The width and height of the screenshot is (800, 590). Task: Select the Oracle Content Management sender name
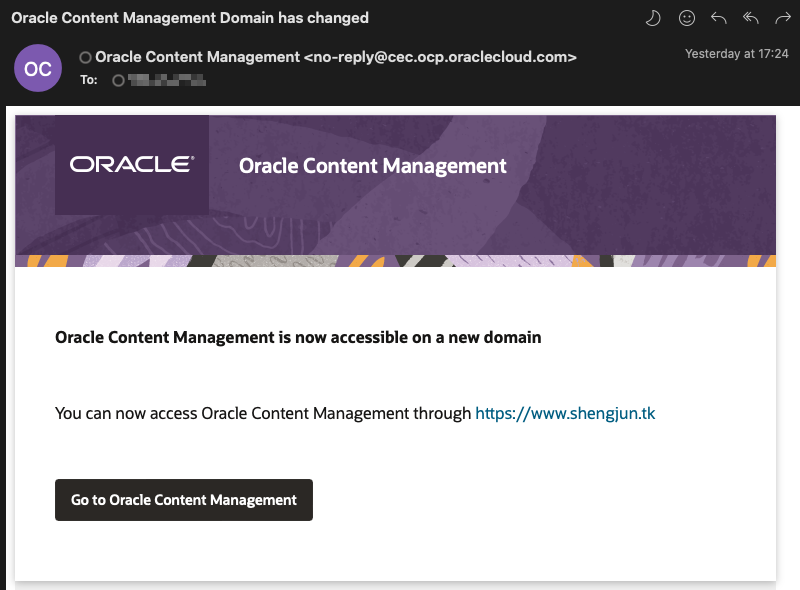[x=197, y=57]
